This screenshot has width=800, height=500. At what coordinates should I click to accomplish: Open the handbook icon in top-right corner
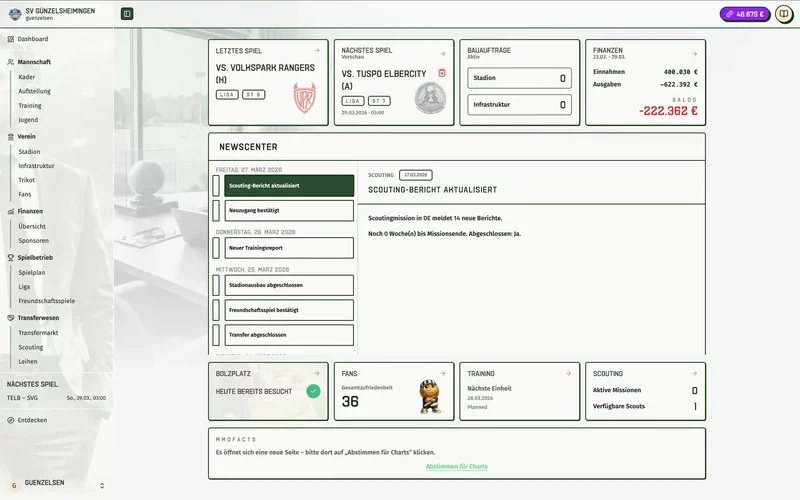tap(784, 14)
